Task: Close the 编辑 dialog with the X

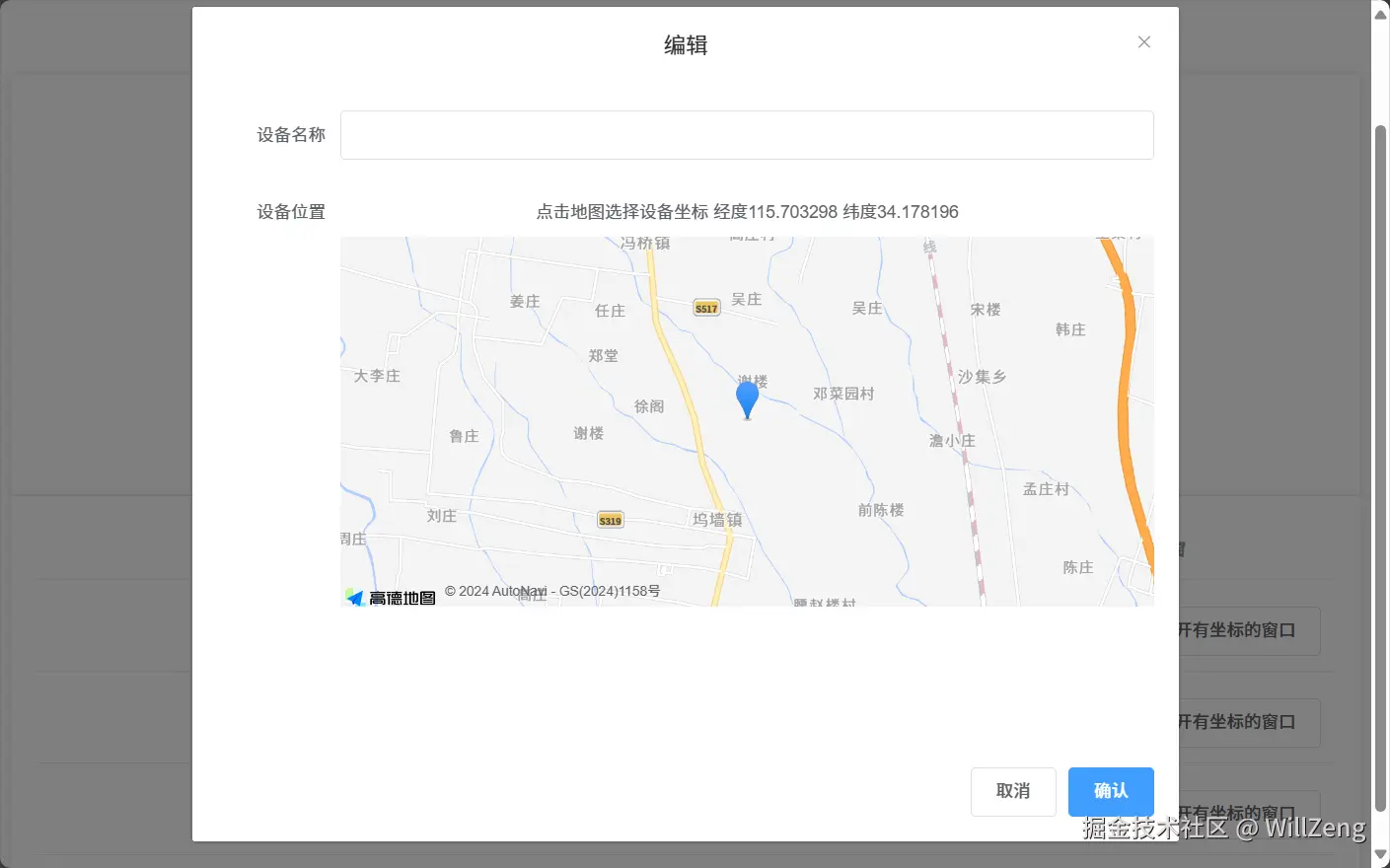Action: 1144,41
